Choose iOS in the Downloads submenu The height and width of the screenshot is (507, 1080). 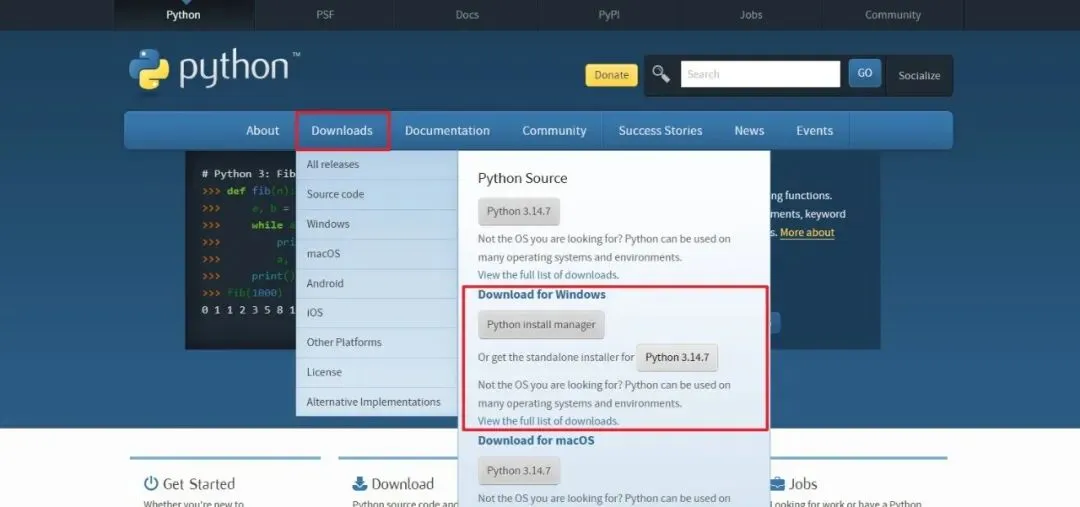377,313
